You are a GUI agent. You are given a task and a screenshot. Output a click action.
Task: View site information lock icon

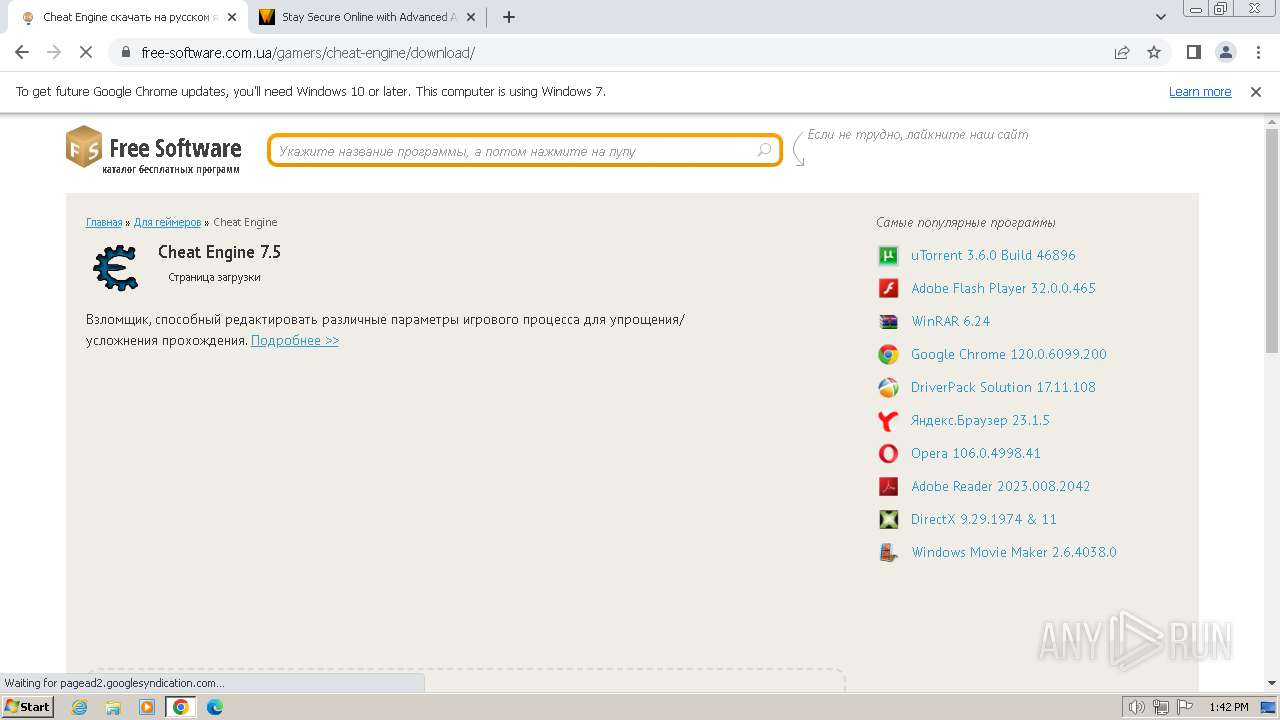click(126, 52)
